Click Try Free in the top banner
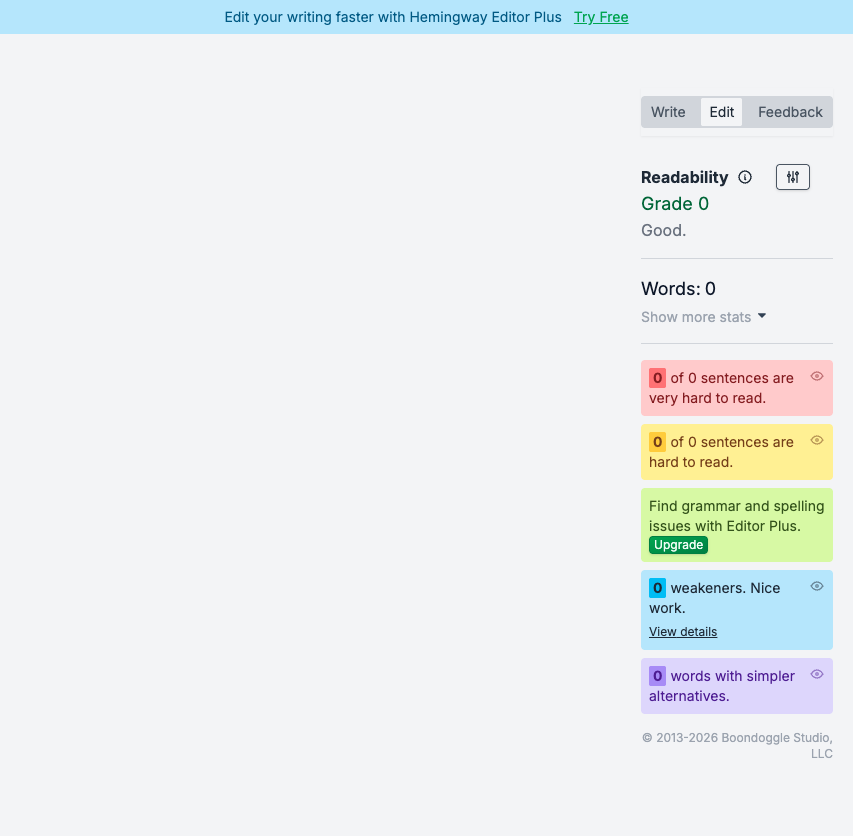The height and width of the screenshot is (836, 853). point(600,17)
